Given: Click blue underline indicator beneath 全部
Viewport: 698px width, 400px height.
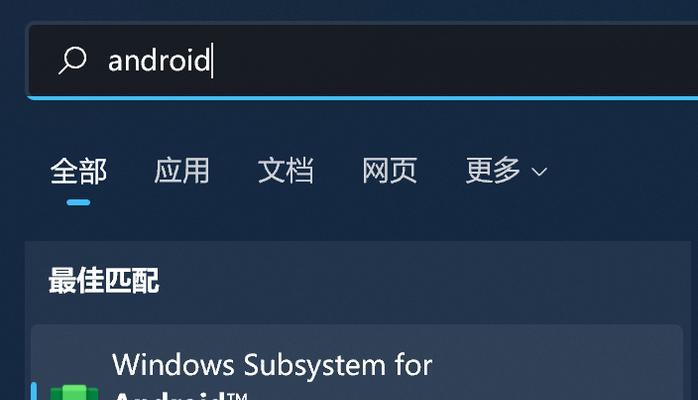Looking at the screenshot, I should click(78, 202).
